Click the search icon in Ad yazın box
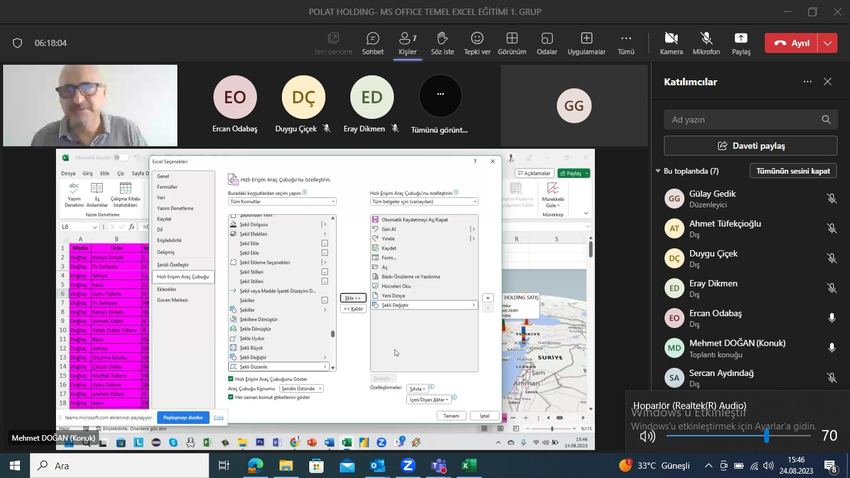This screenshot has height=478, width=850. coord(826,120)
